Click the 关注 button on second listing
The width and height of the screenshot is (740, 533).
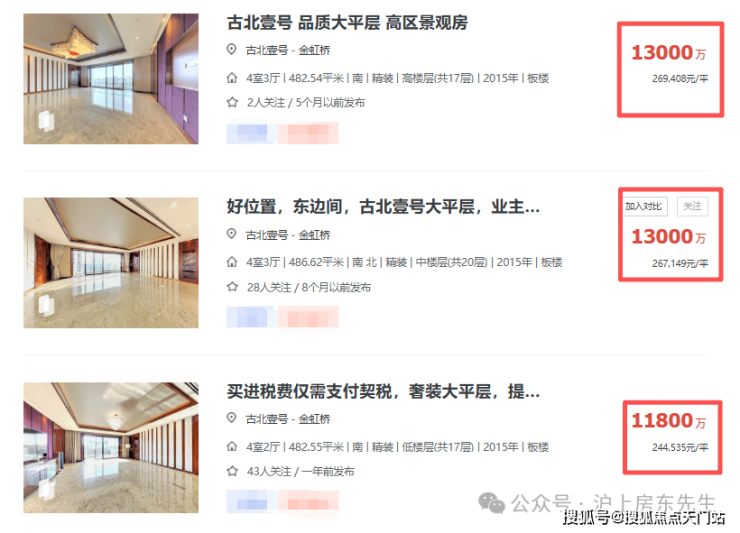pyautogui.click(x=692, y=206)
